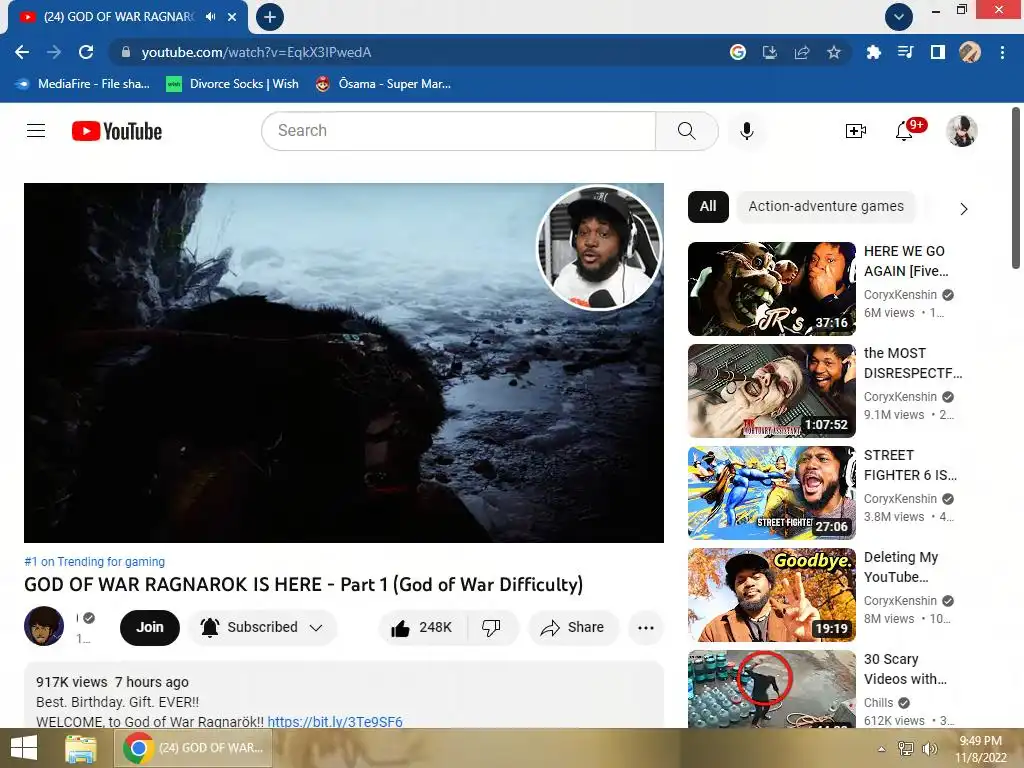Open Chrome three-dot menu
This screenshot has height=768, width=1024.
pos(1002,52)
